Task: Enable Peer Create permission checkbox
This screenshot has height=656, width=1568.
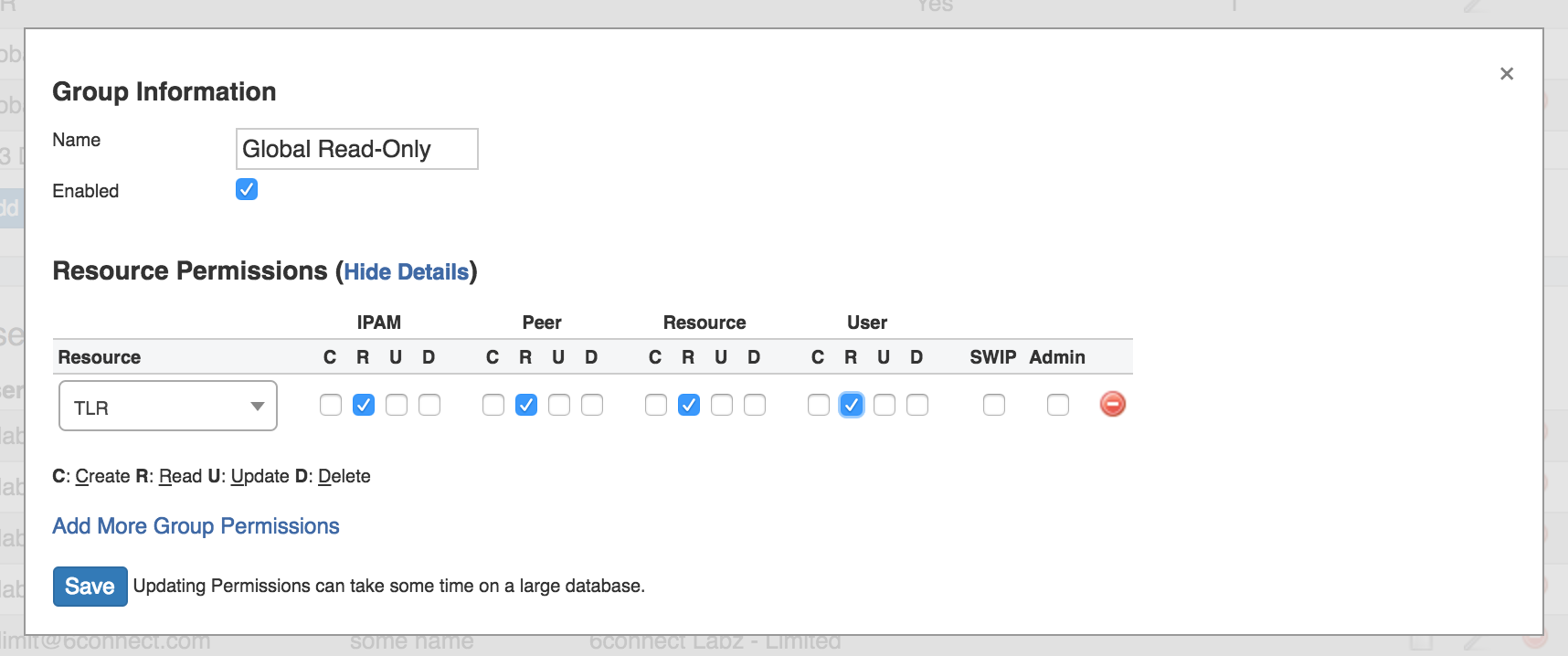Action: click(493, 405)
